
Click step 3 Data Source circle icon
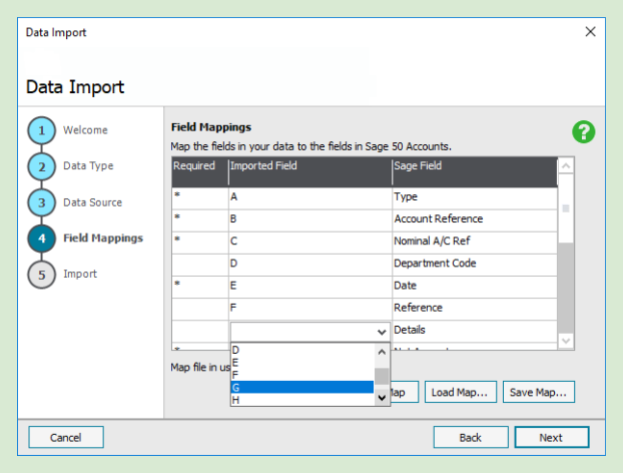(x=42, y=203)
